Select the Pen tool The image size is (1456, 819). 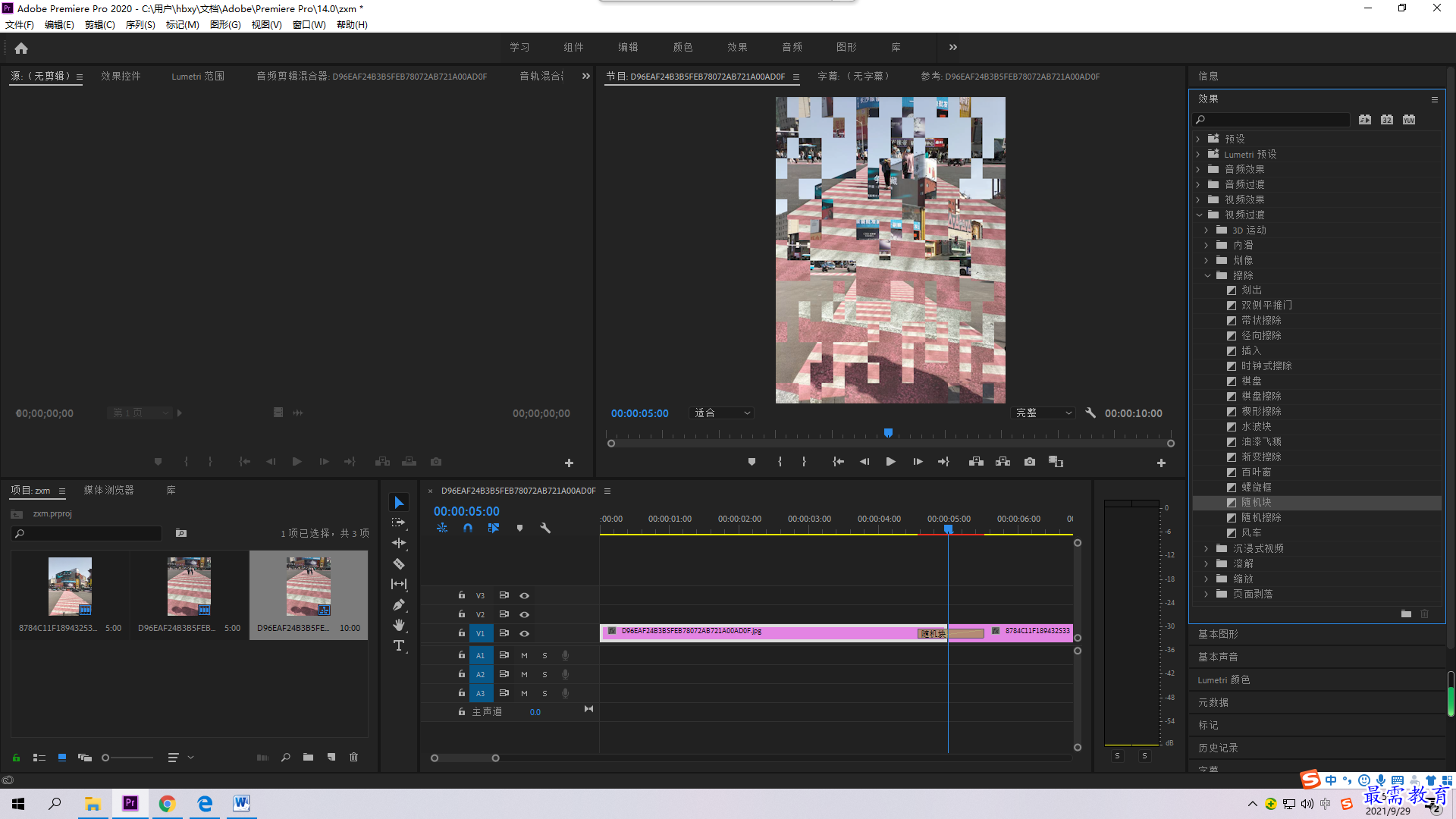(399, 604)
